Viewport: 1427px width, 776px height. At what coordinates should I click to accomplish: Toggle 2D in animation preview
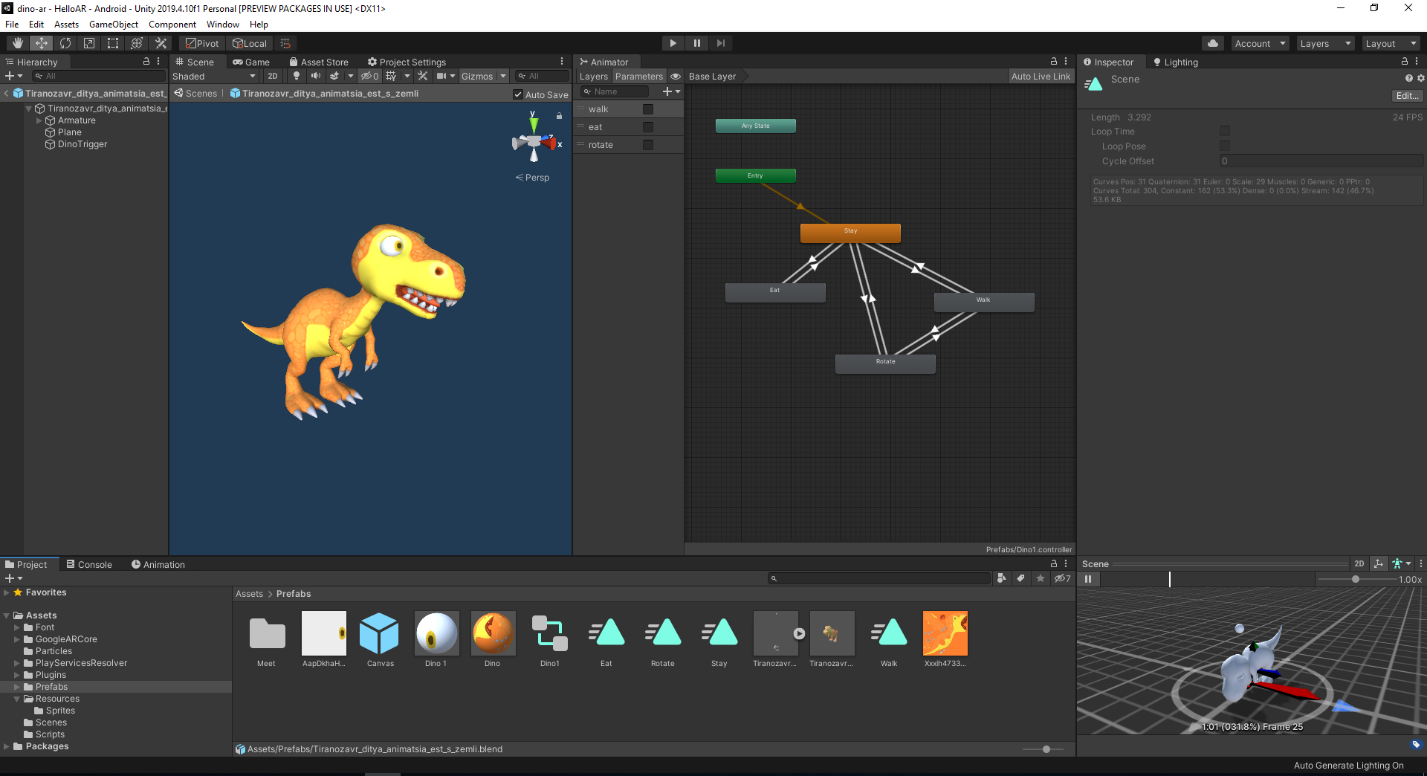tap(1359, 563)
